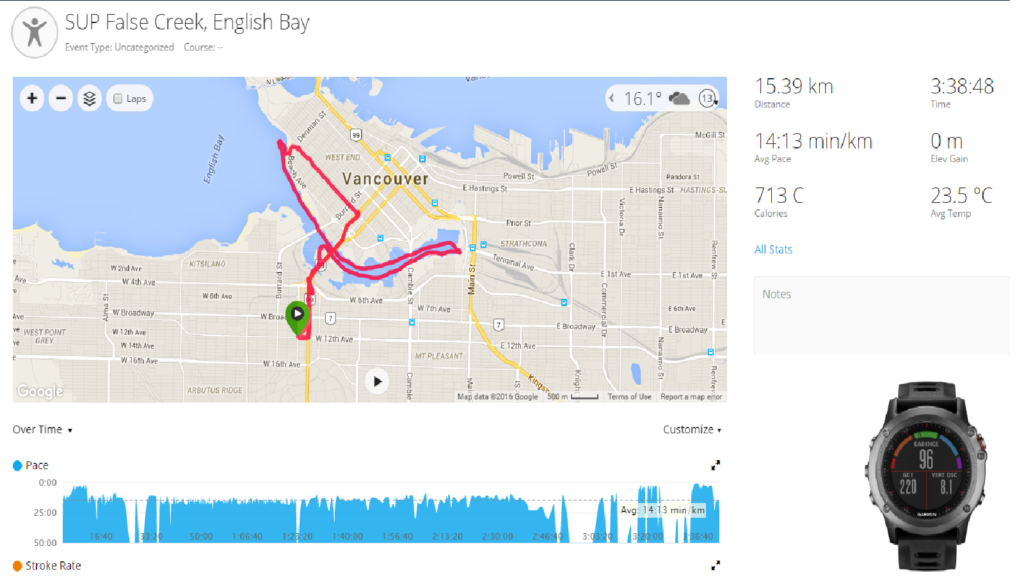
Task: Open the Customize dropdown
Action: point(692,430)
